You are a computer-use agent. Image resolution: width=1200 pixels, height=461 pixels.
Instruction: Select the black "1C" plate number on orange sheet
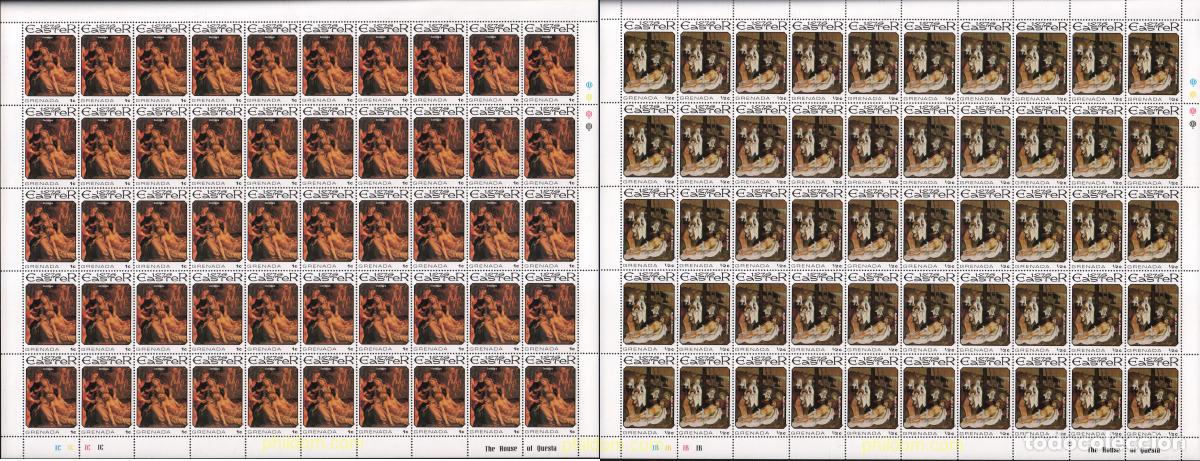click(100, 448)
